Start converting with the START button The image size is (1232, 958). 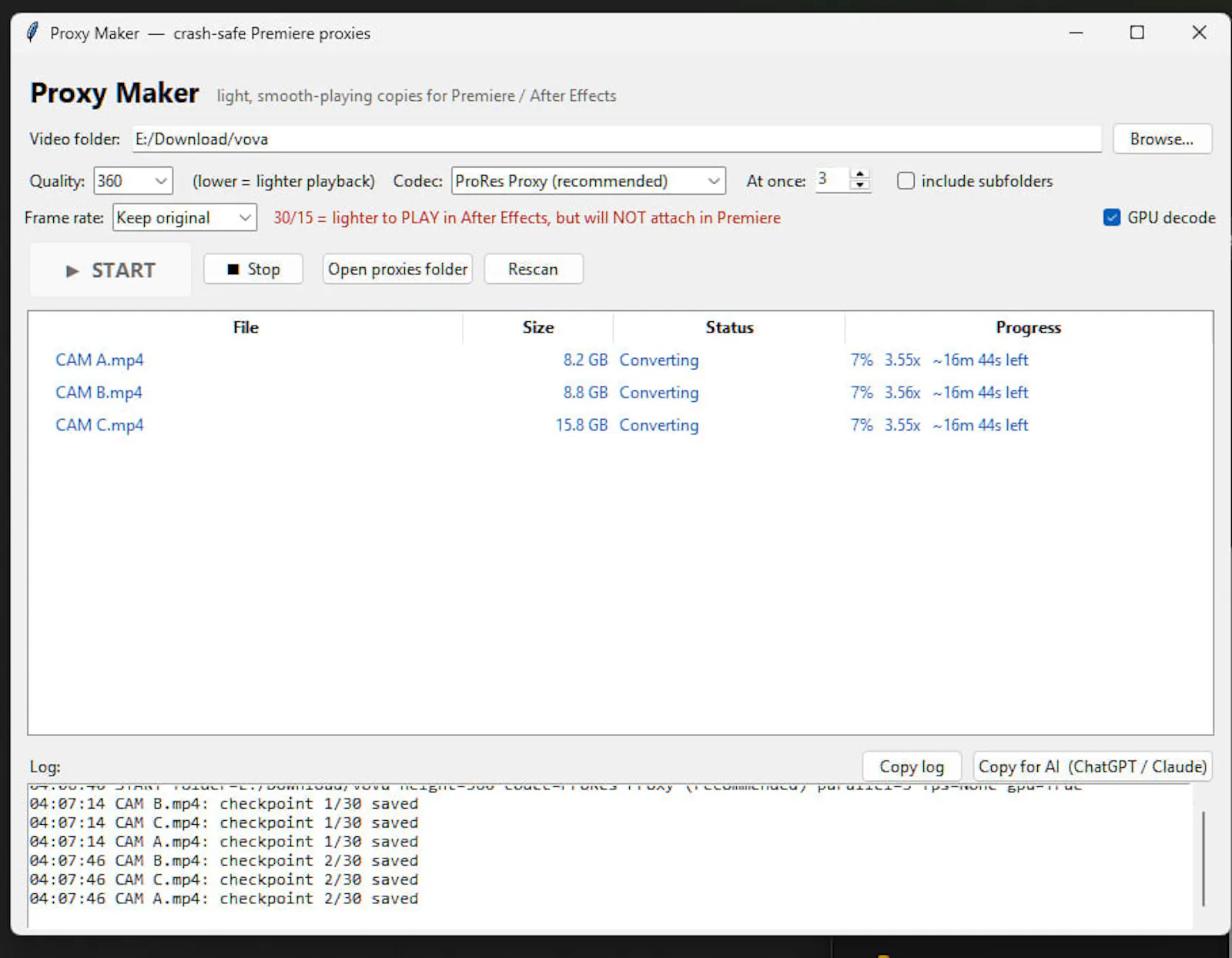click(110, 270)
